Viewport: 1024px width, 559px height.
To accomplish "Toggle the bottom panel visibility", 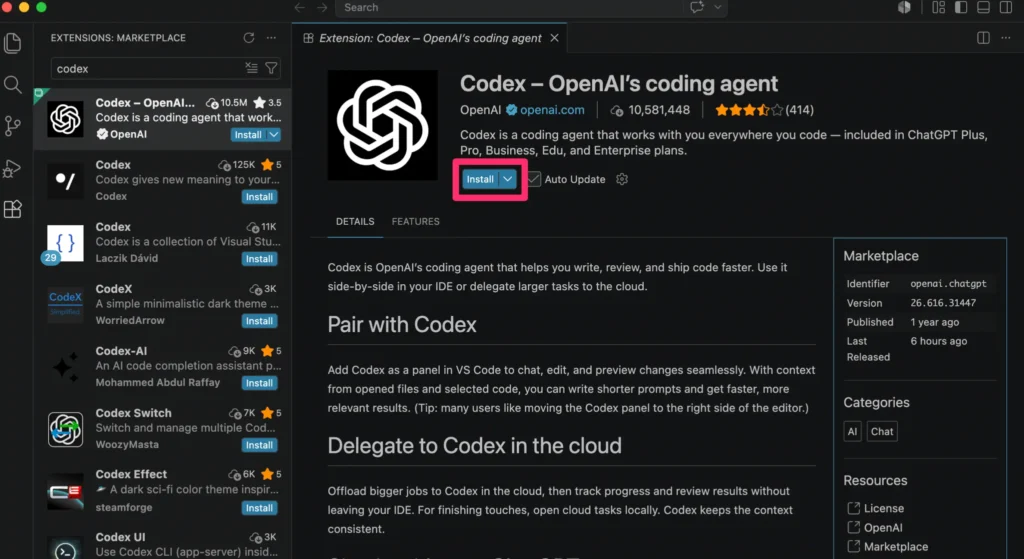I will [x=983, y=7].
